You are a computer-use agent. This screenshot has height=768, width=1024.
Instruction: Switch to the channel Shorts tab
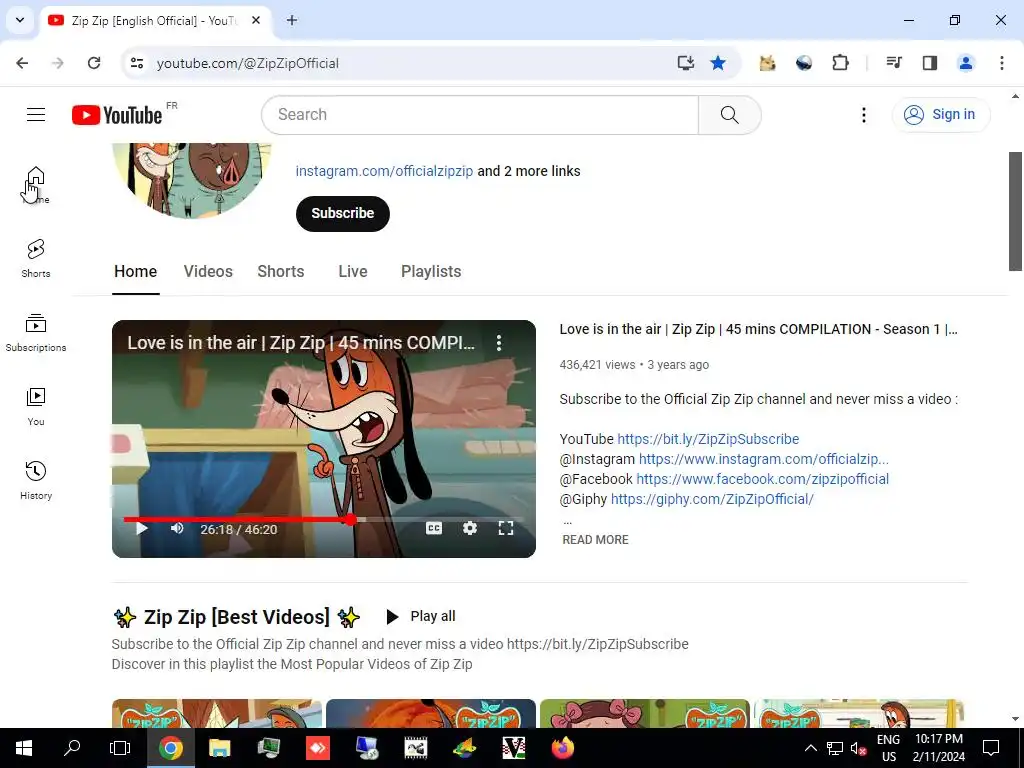coord(281,272)
